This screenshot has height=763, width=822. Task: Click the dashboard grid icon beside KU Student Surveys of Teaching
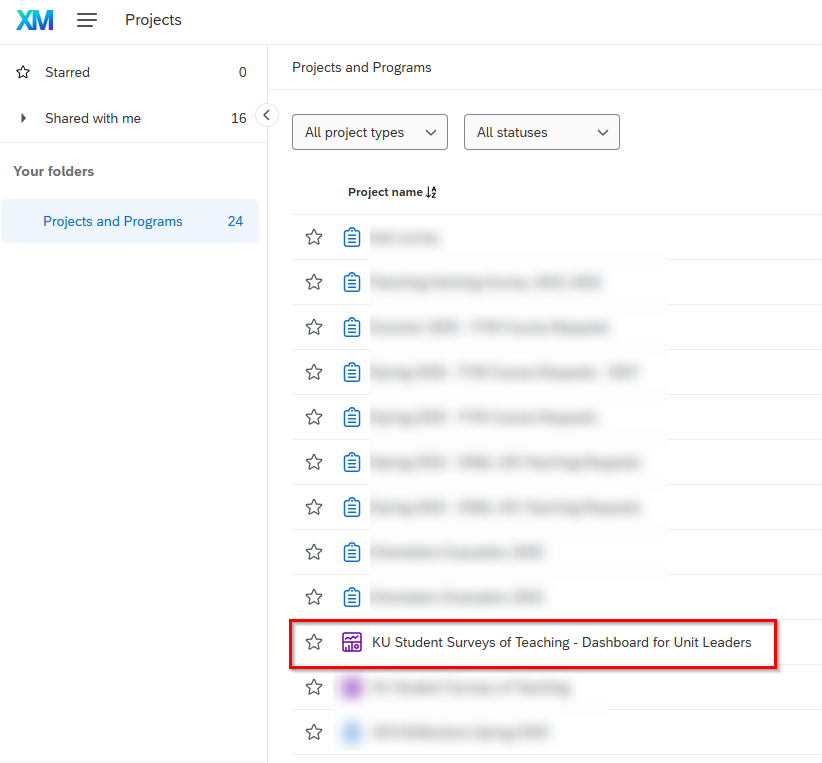[352, 642]
